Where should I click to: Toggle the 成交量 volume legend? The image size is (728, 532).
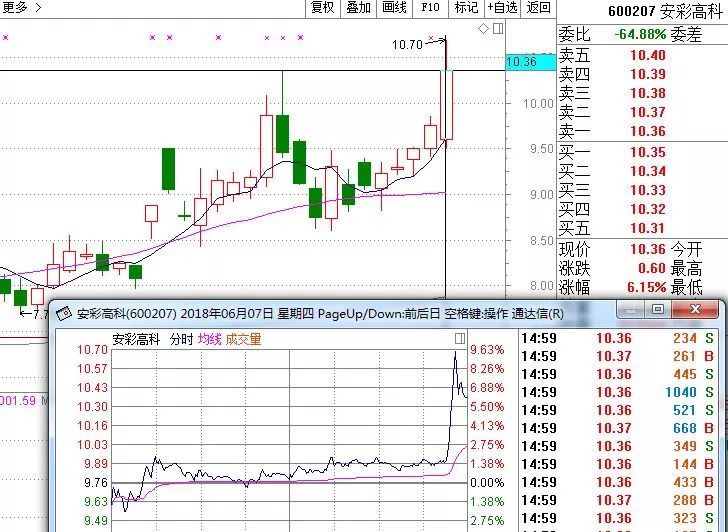point(243,340)
